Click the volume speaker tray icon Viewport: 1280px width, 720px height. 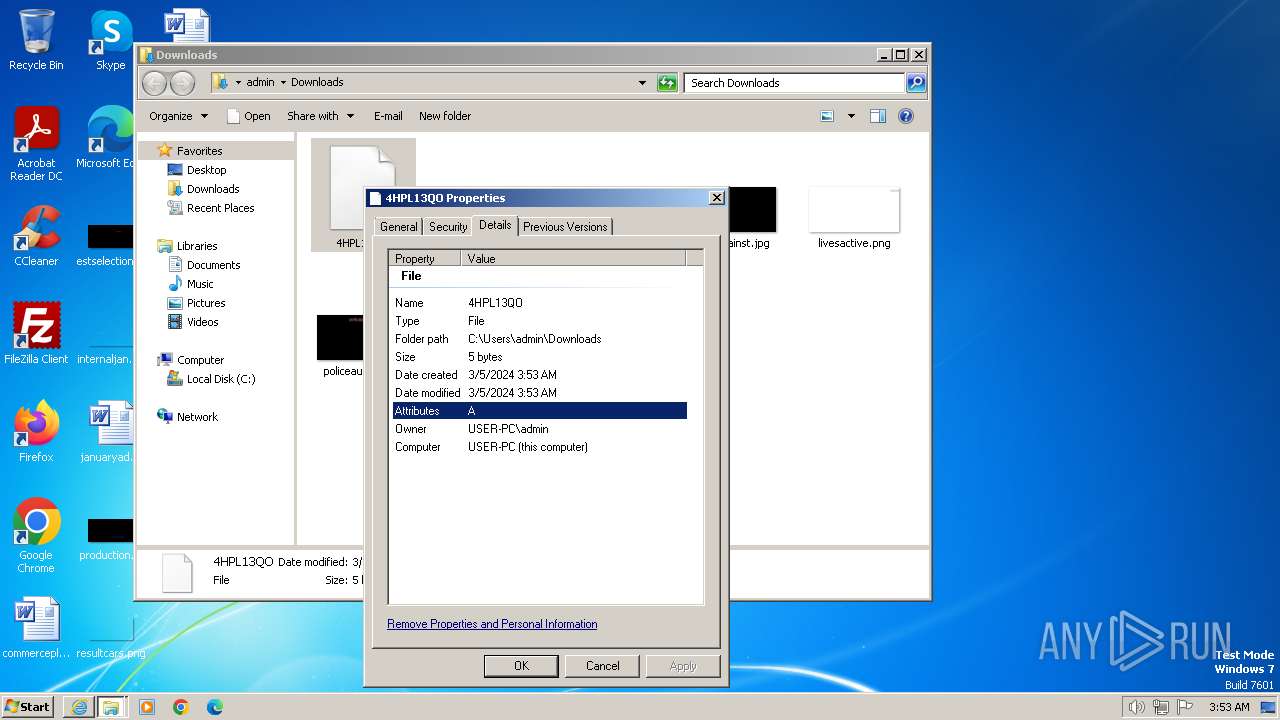pyautogui.click(x=1136, y=707)
